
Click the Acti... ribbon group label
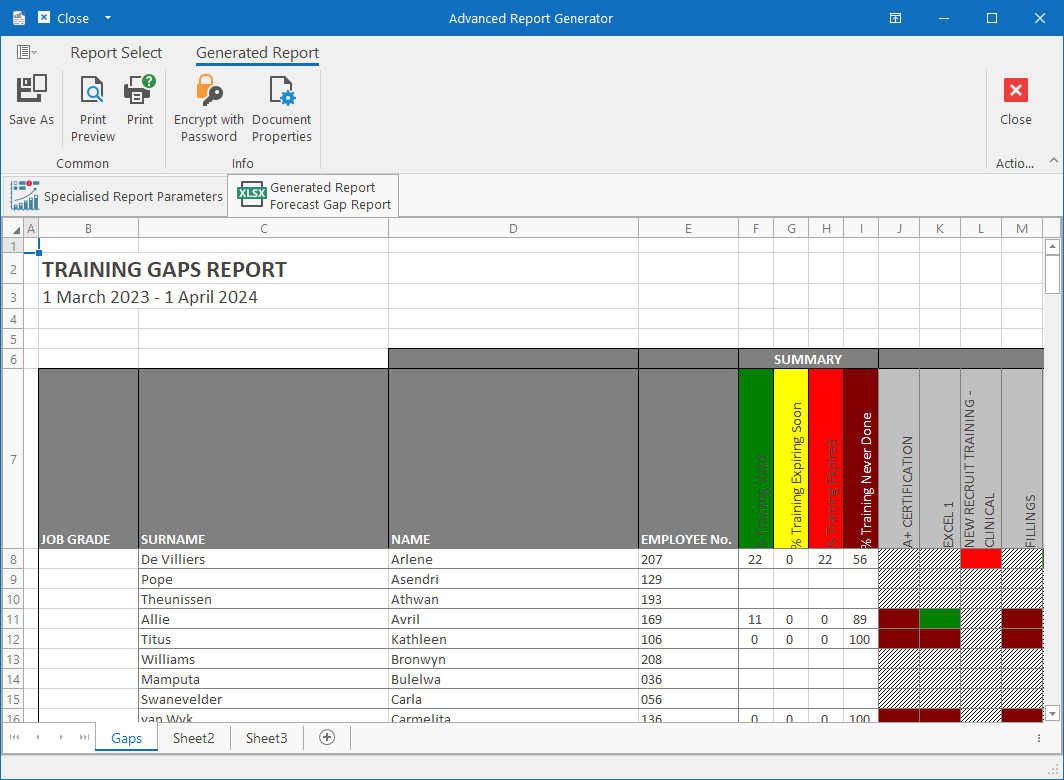pos(1014,164)
